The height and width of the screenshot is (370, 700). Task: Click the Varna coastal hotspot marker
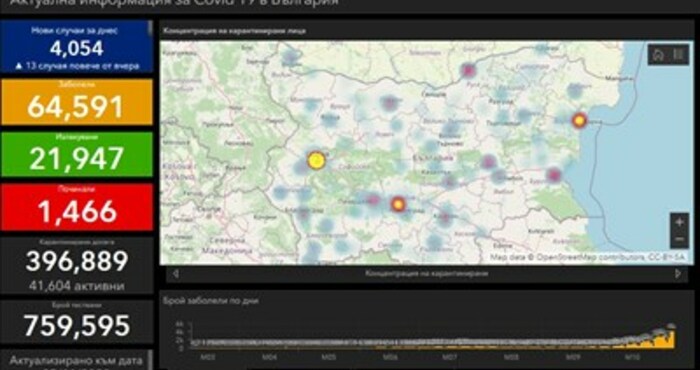click(x=579, y=121)
